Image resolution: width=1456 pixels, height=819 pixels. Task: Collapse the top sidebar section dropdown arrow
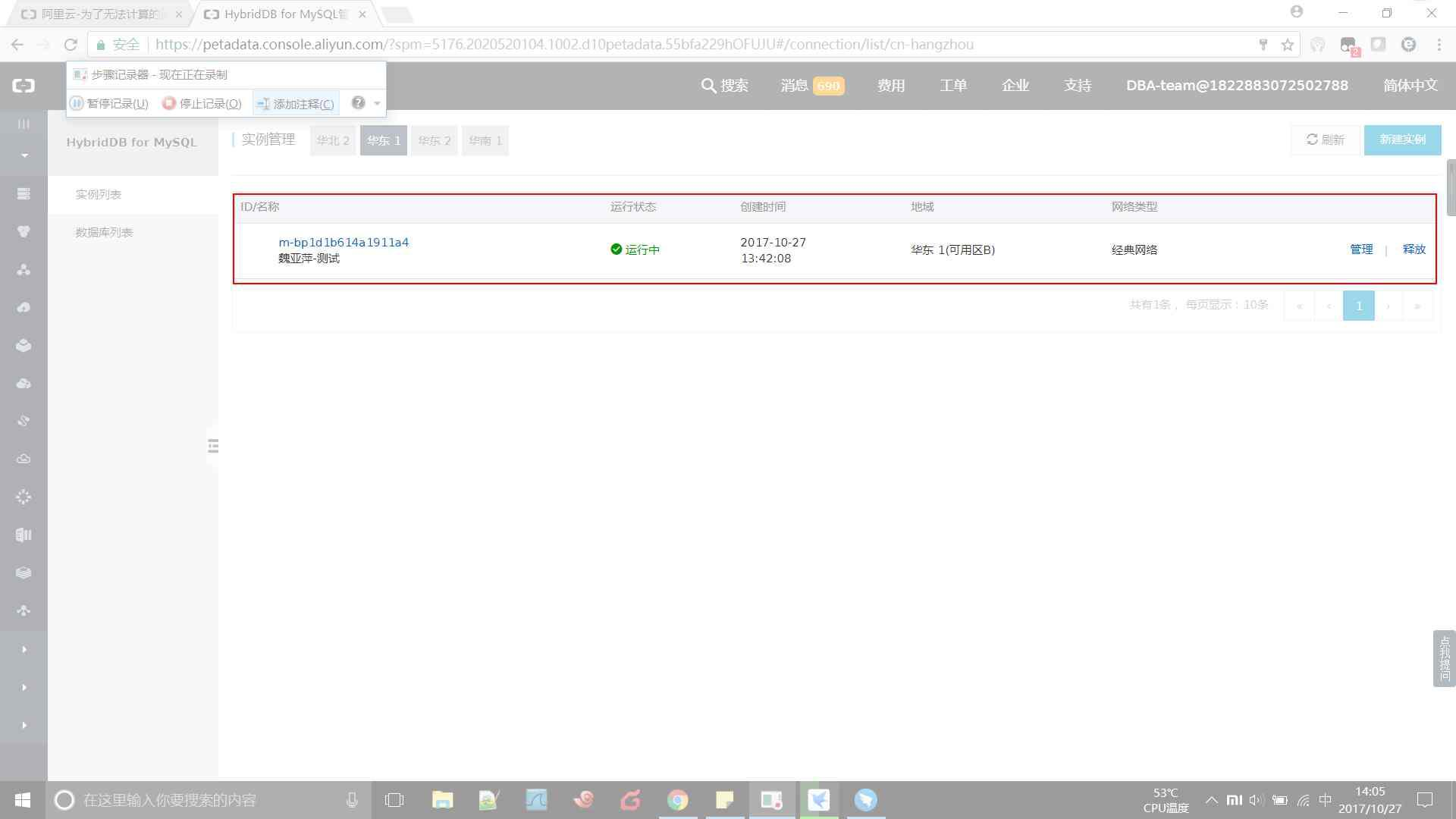tap(24, 155)
